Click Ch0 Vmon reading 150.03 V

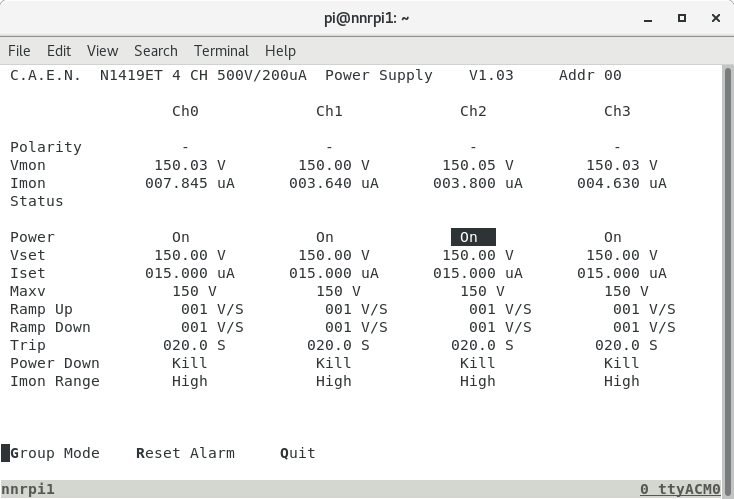[190, 165]
